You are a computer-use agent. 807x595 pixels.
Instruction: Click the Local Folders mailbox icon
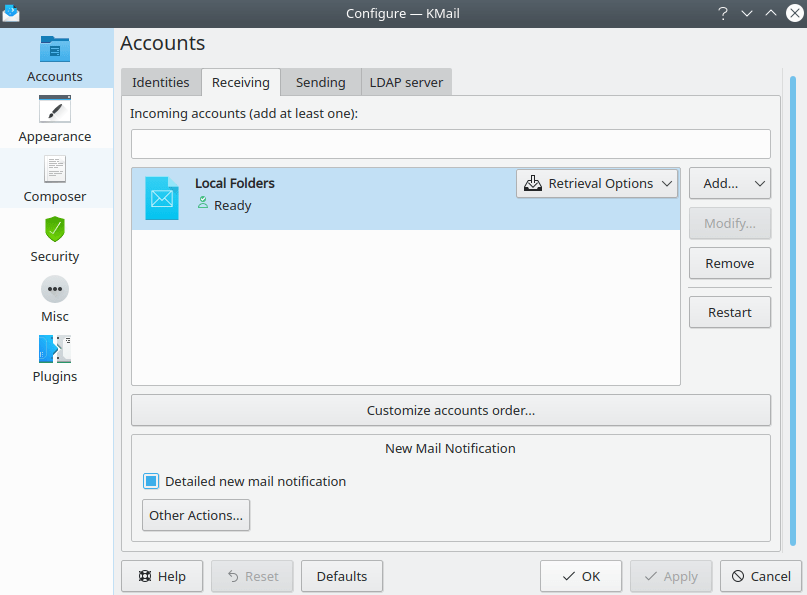pyautogui.click(x=161, y=197)
